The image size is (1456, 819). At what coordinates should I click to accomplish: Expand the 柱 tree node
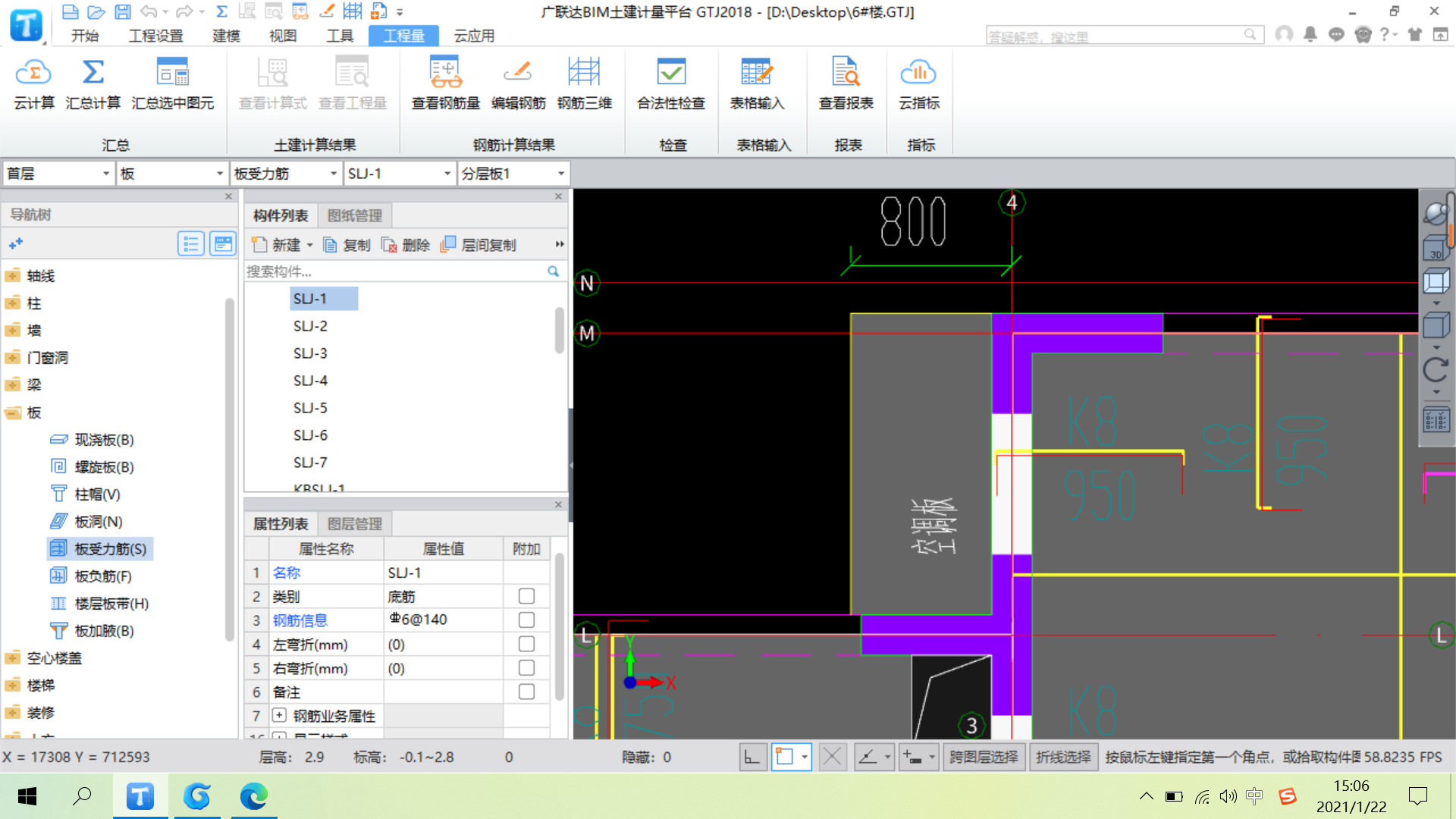[12, 303]
